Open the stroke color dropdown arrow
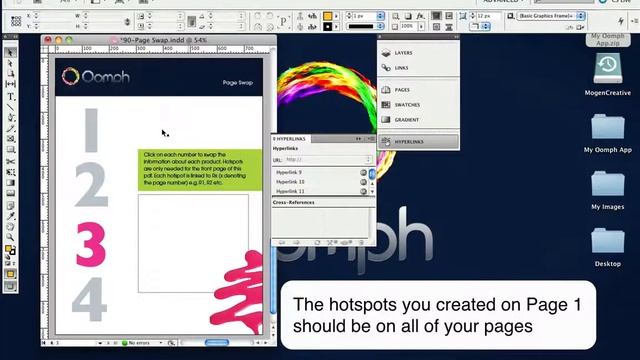Viewport: 640px width, 360px height. coord(336,27)
